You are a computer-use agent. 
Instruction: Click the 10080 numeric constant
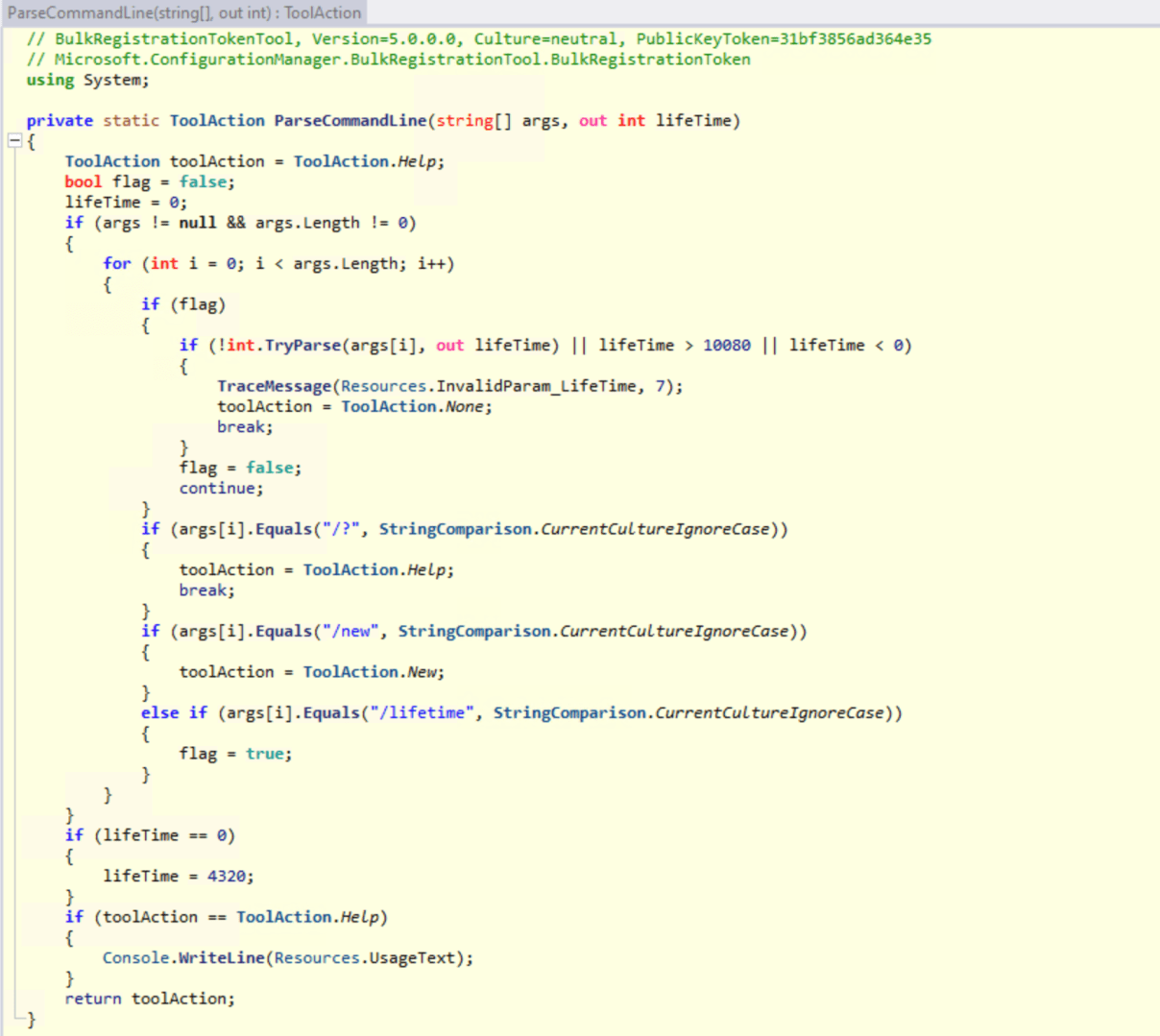tap(726, 345)
